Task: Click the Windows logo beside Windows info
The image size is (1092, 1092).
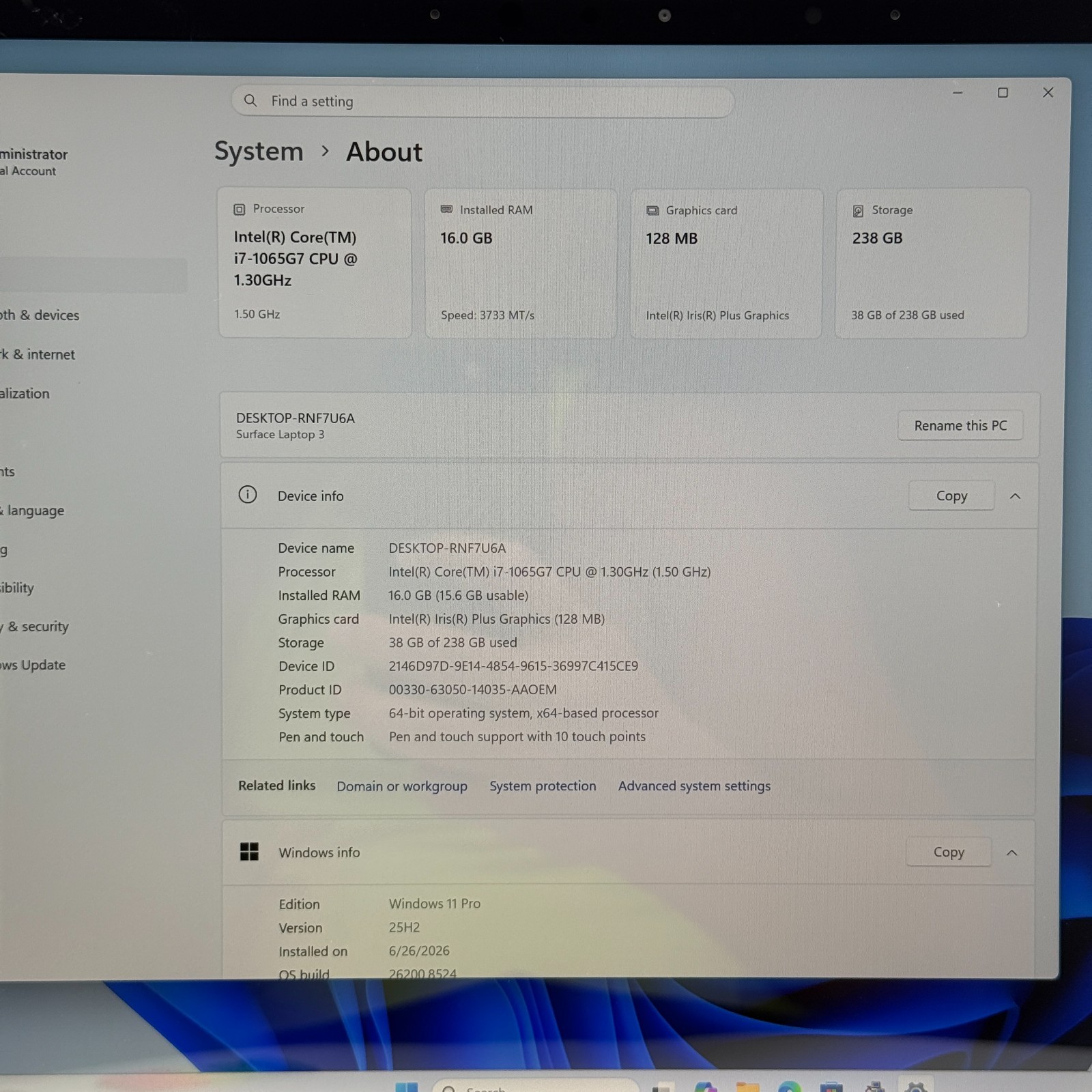Action: coord(249,851)
